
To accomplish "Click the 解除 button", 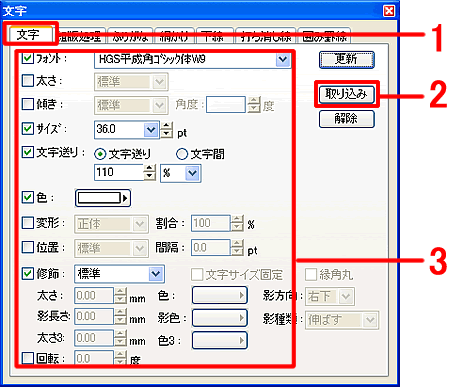I will (347, 119).
